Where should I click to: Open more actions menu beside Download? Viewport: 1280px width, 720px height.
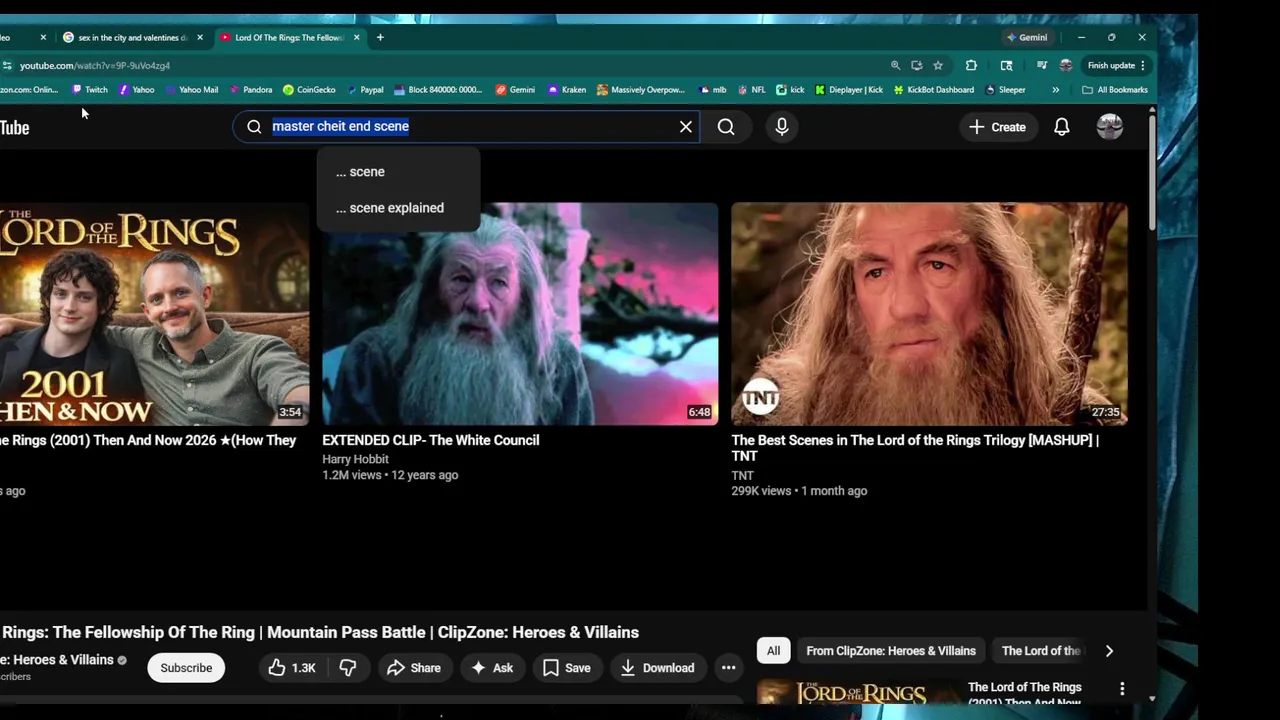coord(728,668)
